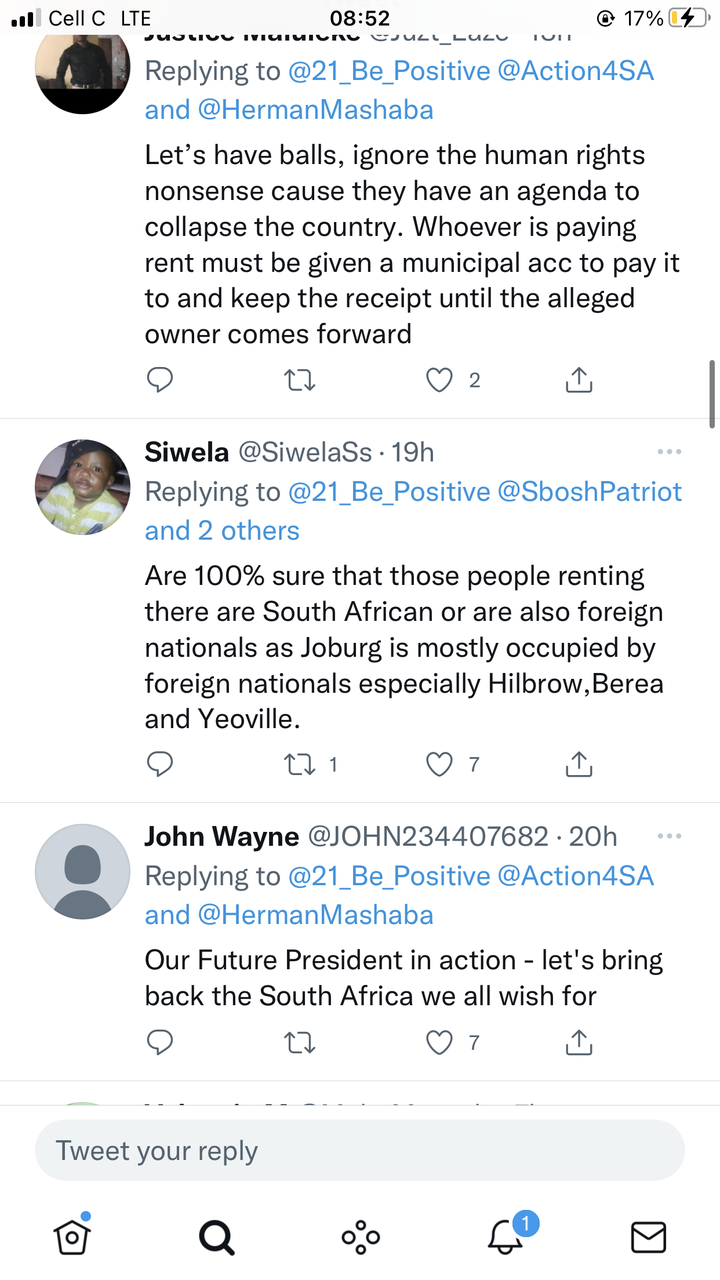Open Spaces tab in the bottom navigation
The image size is (720, 1280).
tap(360, 1238)
